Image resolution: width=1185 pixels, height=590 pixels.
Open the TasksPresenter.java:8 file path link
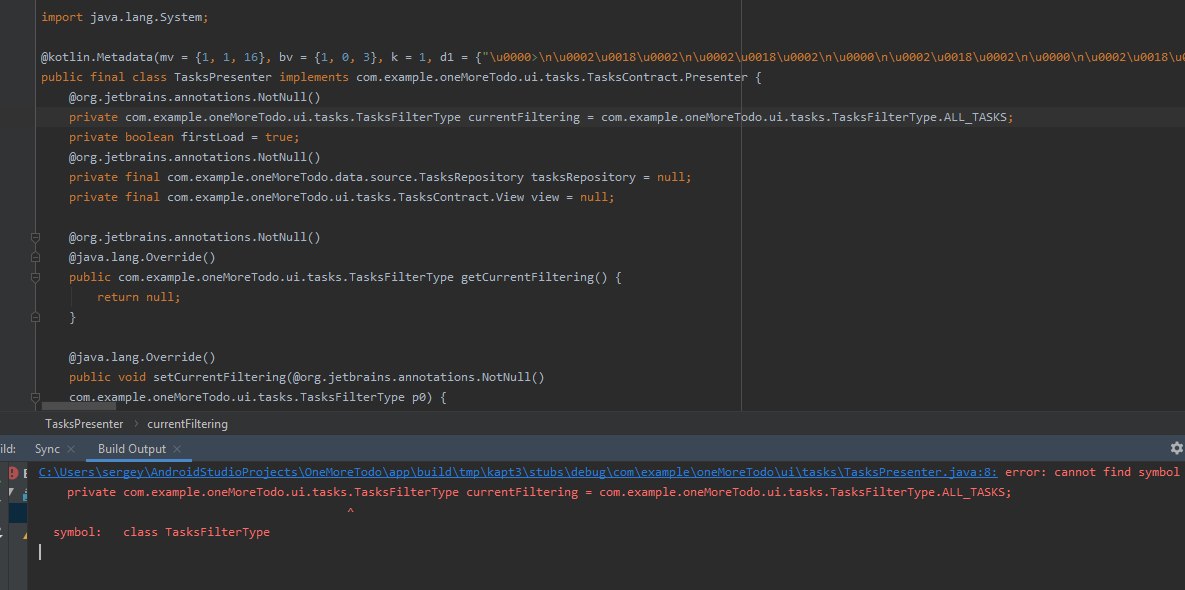tap(518, 472)
